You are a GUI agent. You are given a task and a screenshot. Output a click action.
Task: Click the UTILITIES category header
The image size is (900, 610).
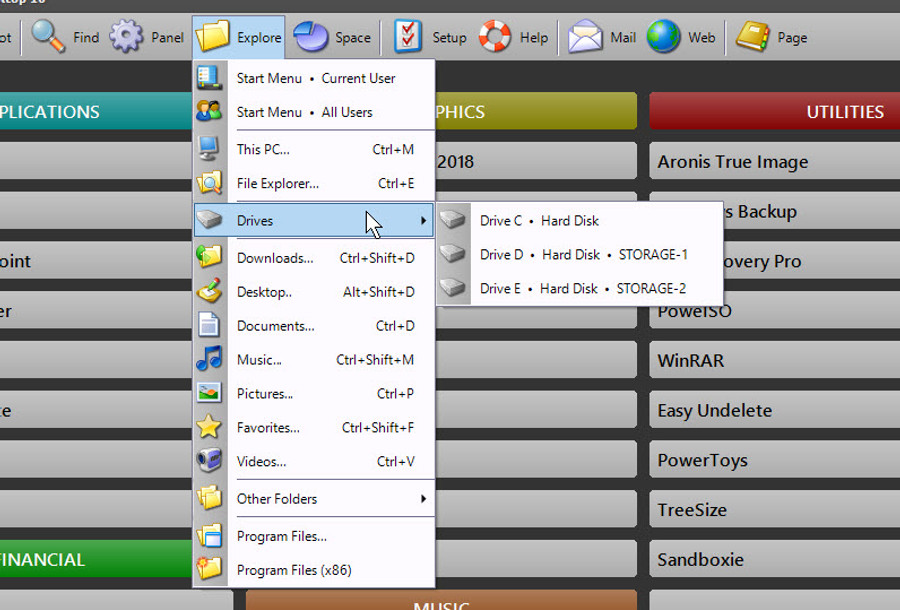(x=774, y=111)
